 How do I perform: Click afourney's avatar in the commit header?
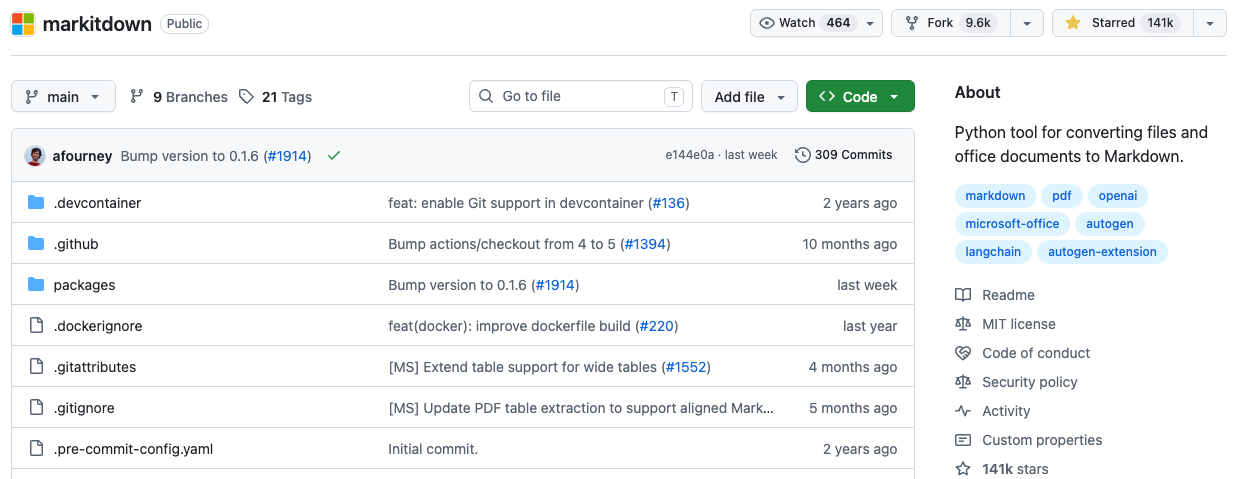pos(35,156)
